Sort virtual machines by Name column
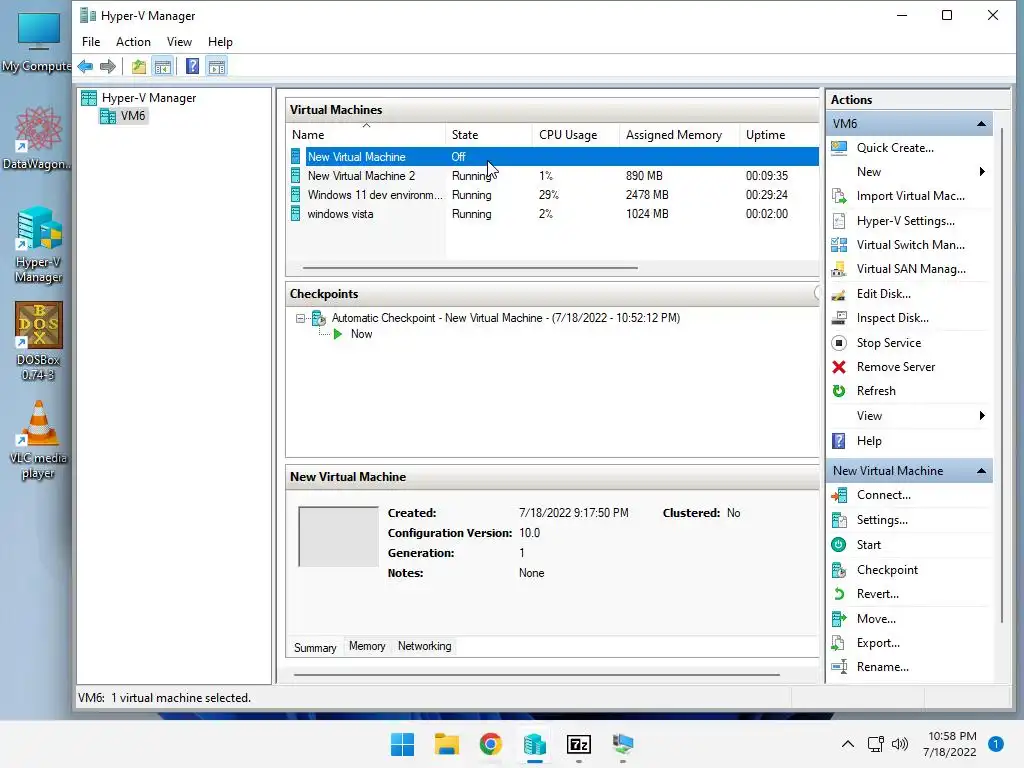 click(367, 135)
